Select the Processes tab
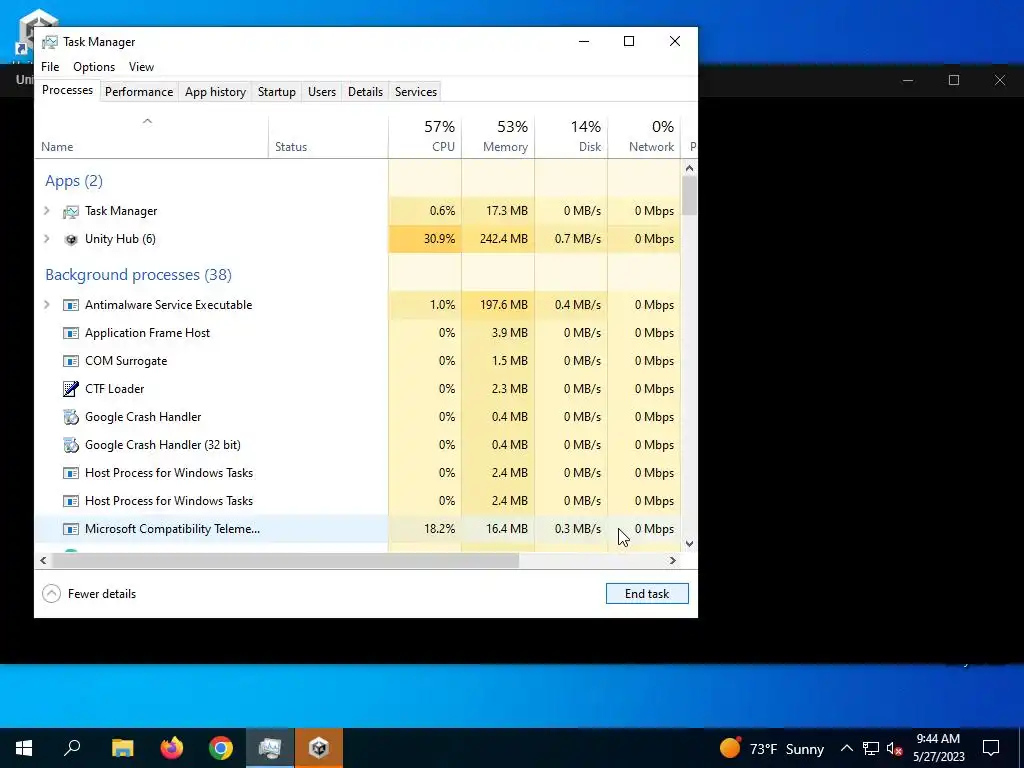Image resolution: width=1024 pixels, height=768 pixels. [67, 90]
